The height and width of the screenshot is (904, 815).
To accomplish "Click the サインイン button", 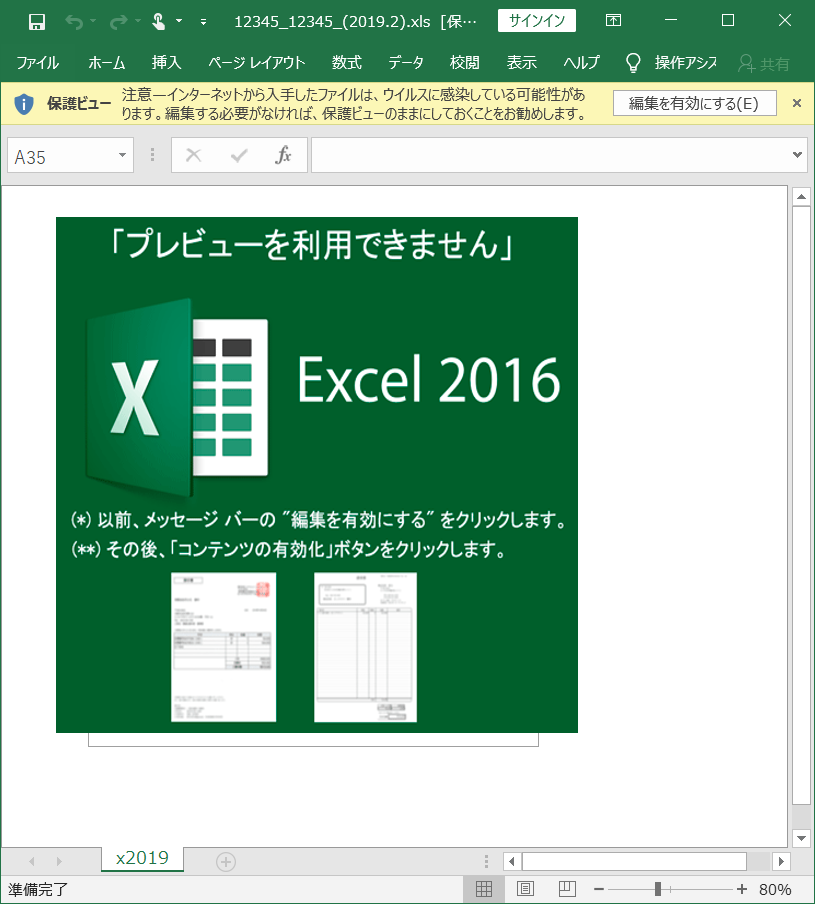I will [537, 21].
